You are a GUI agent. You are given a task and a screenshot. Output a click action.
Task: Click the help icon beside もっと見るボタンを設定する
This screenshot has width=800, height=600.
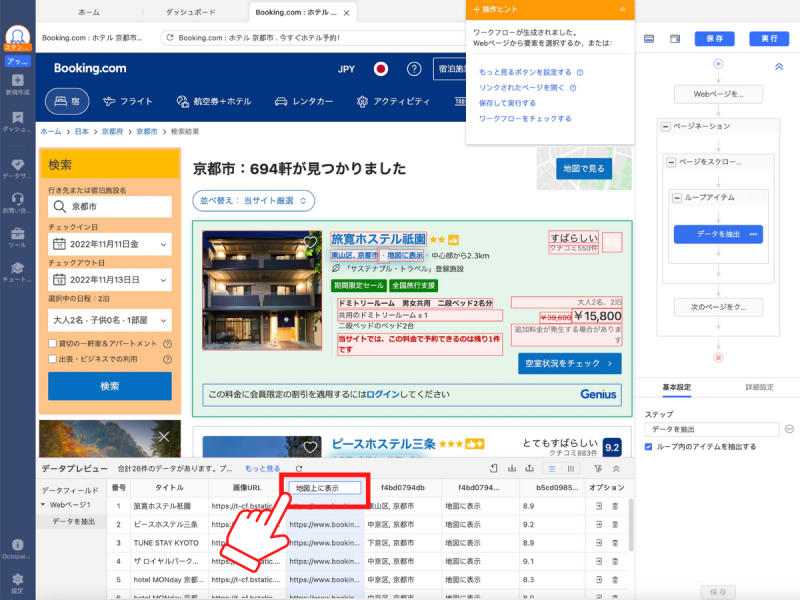(580, 72)
